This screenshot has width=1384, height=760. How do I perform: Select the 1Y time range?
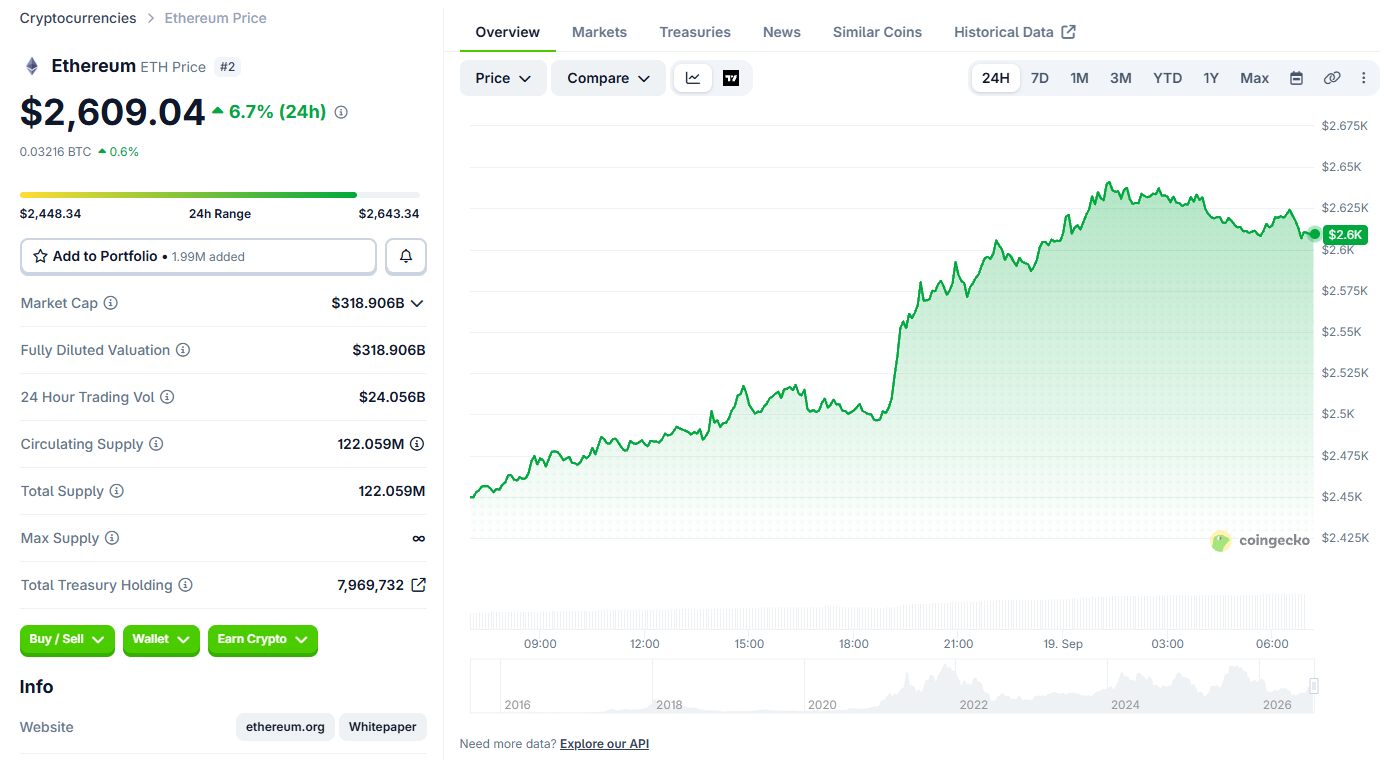1211,78
